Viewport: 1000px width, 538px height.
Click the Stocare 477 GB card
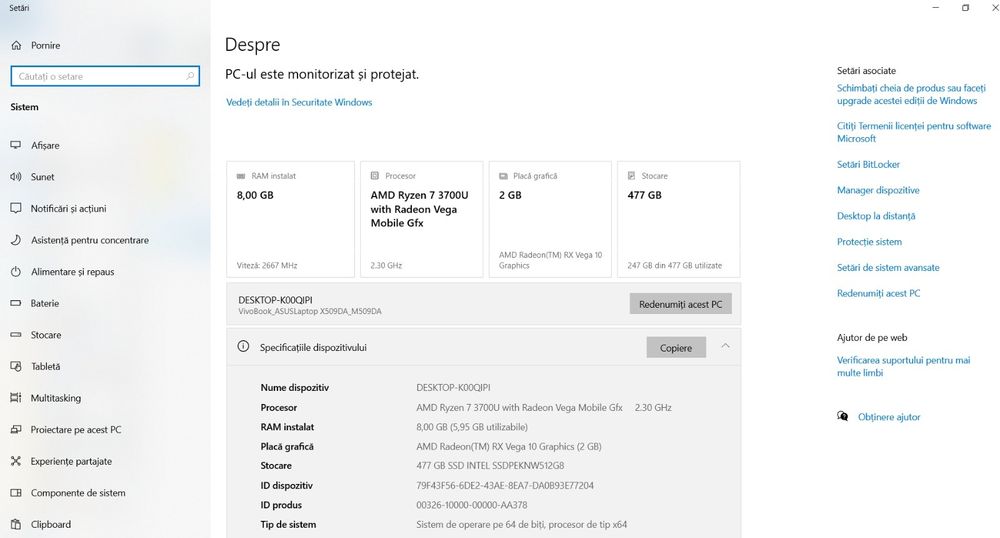(679, 219)
